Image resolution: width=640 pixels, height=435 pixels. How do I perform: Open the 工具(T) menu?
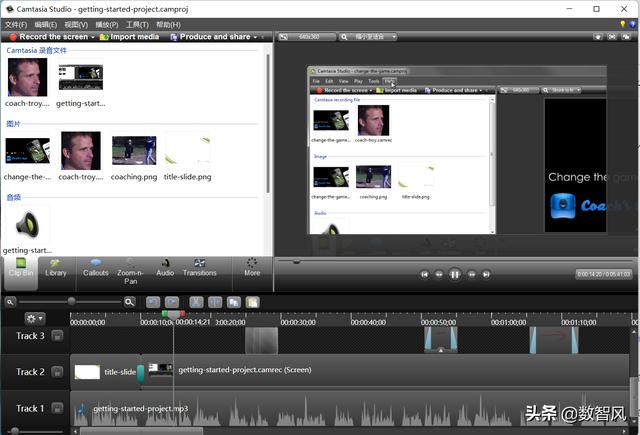click(x=136, y=24)
